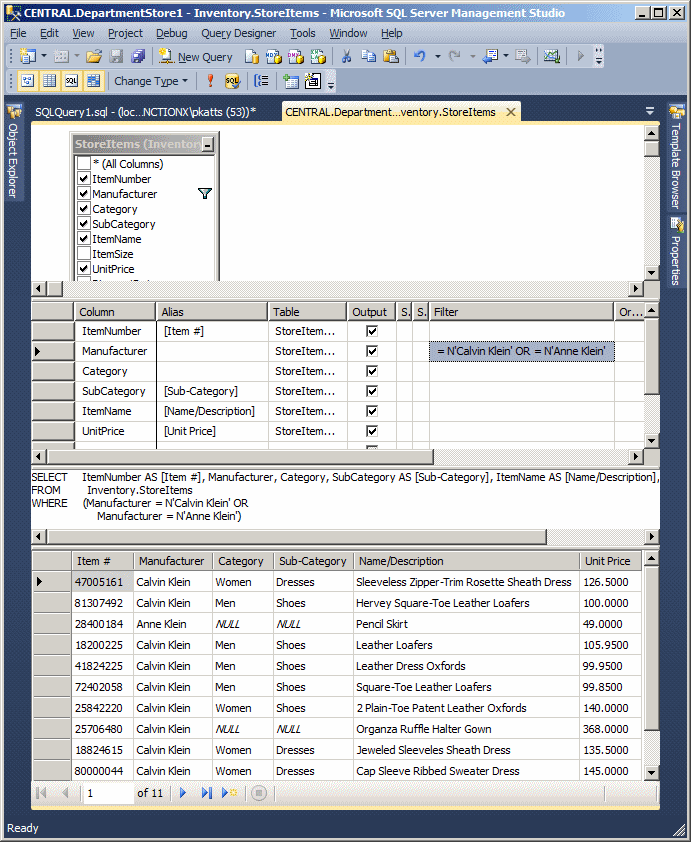This screenshot has height=842, width=691.
Task: Toggle the Show Results Pane icon
Action: [x=93, y=81]
